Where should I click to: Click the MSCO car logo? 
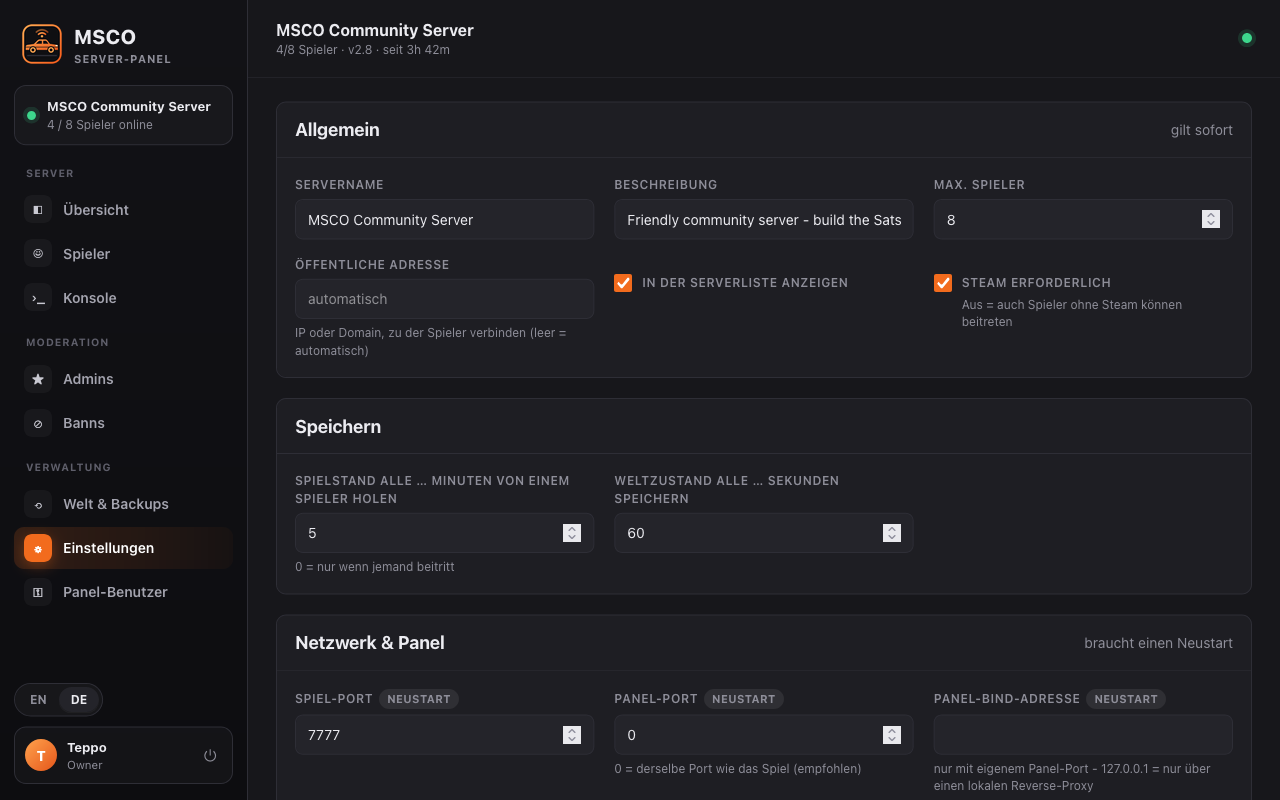pyautogui.click(x=42, y=44)
